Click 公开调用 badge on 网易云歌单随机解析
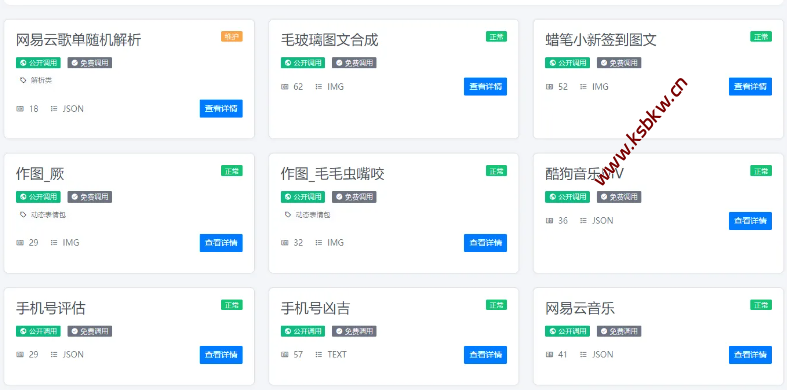 (x=38, y=63)
